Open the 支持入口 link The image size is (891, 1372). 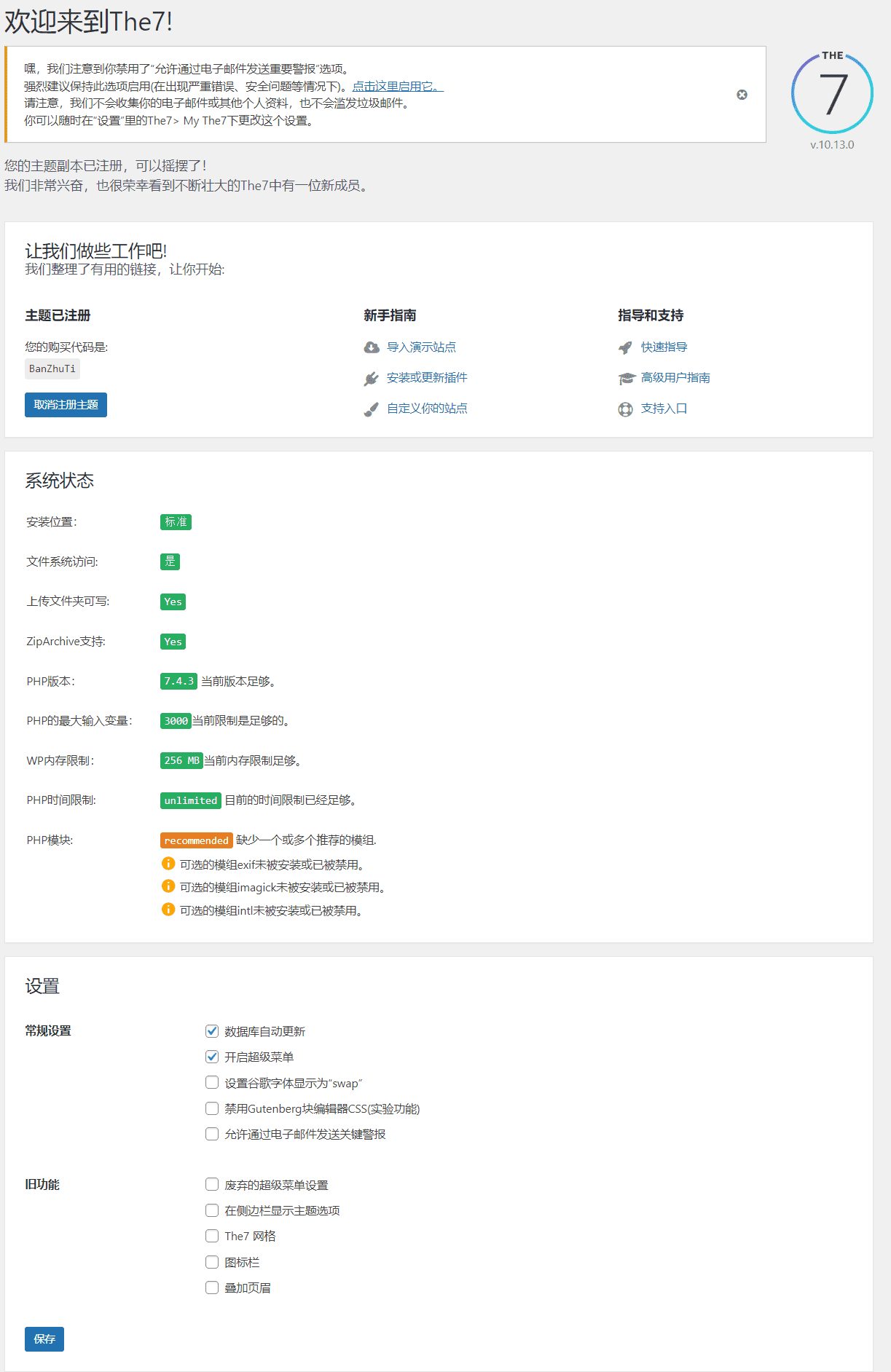click(664, 409)
